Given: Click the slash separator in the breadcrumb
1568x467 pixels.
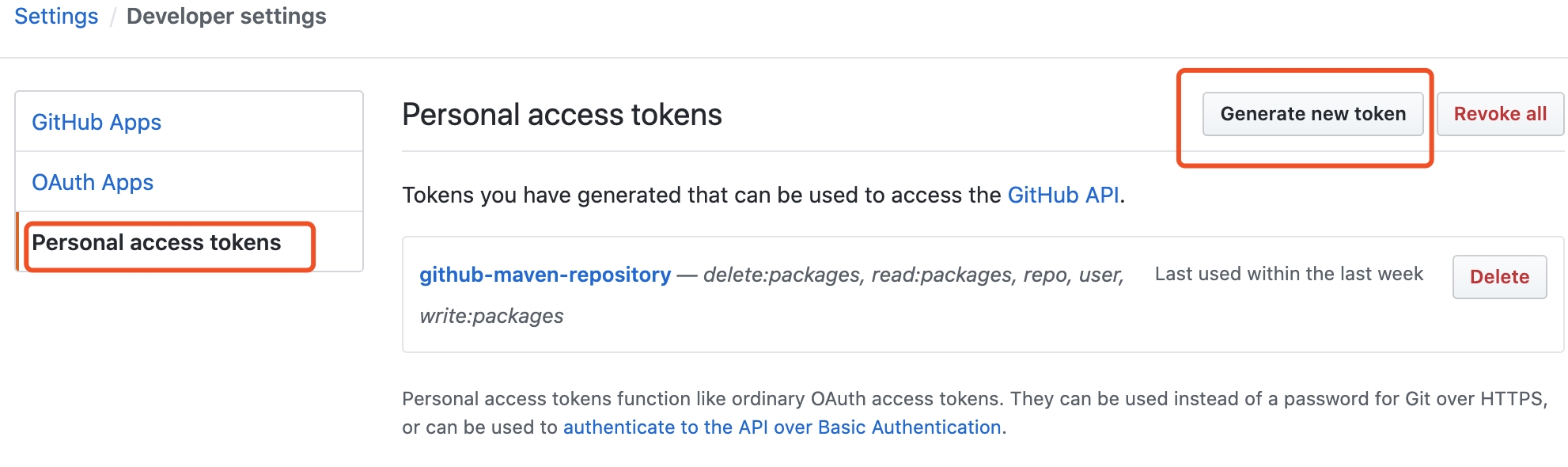Looking at the screenshot, I should (112, 17).
